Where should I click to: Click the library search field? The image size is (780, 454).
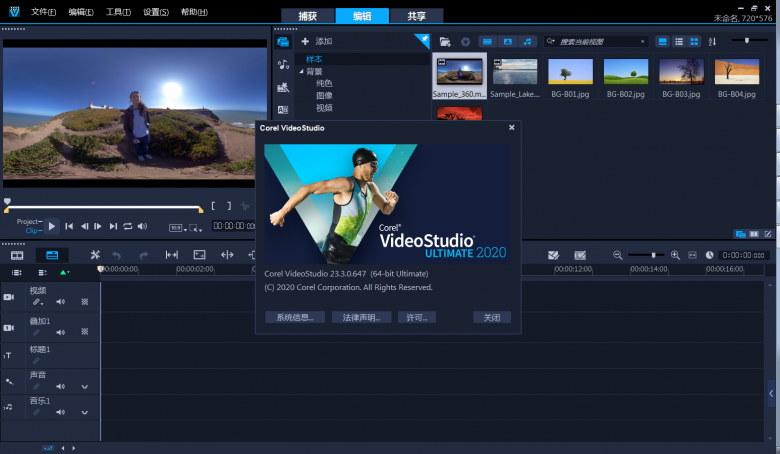click(x=598, y=42)
